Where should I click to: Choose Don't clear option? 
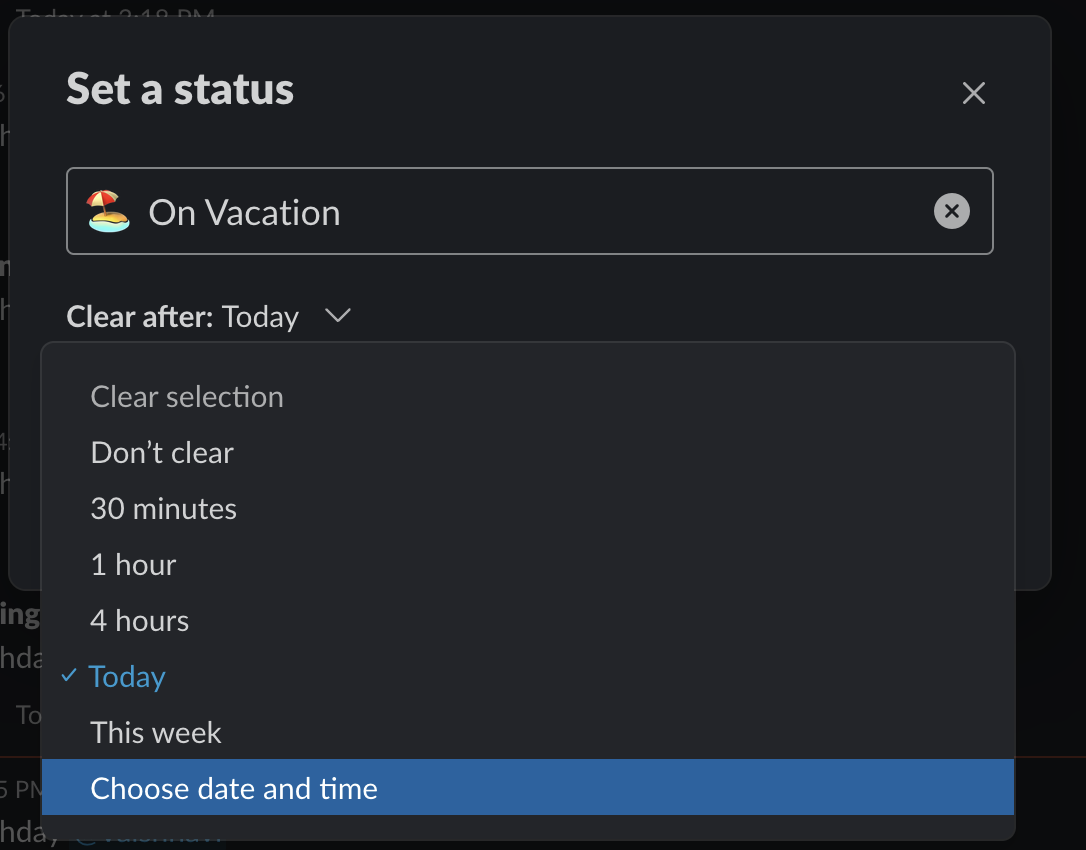point(528,453)
